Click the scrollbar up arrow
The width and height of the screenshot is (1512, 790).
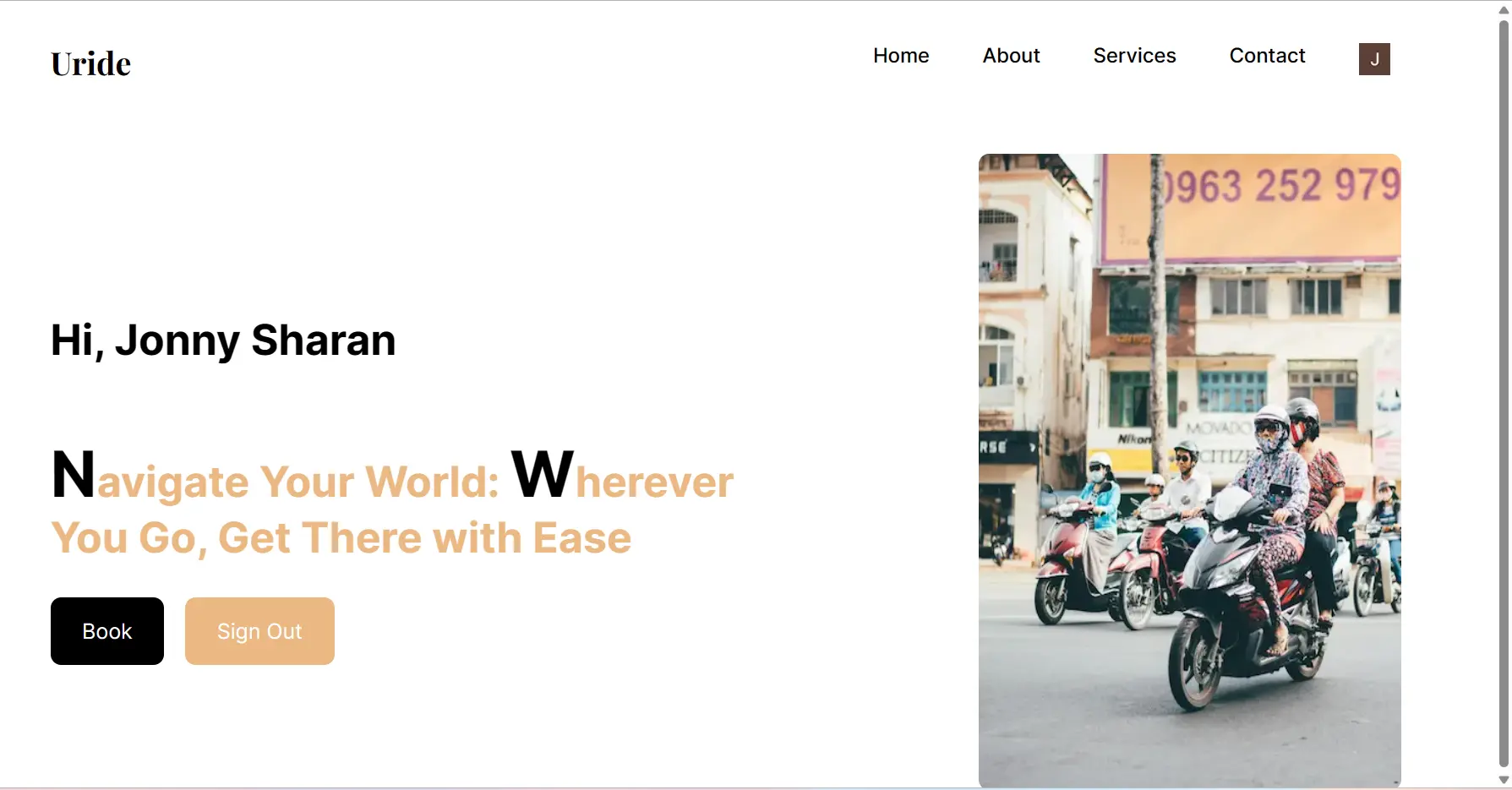click(x=1504, y=10)
